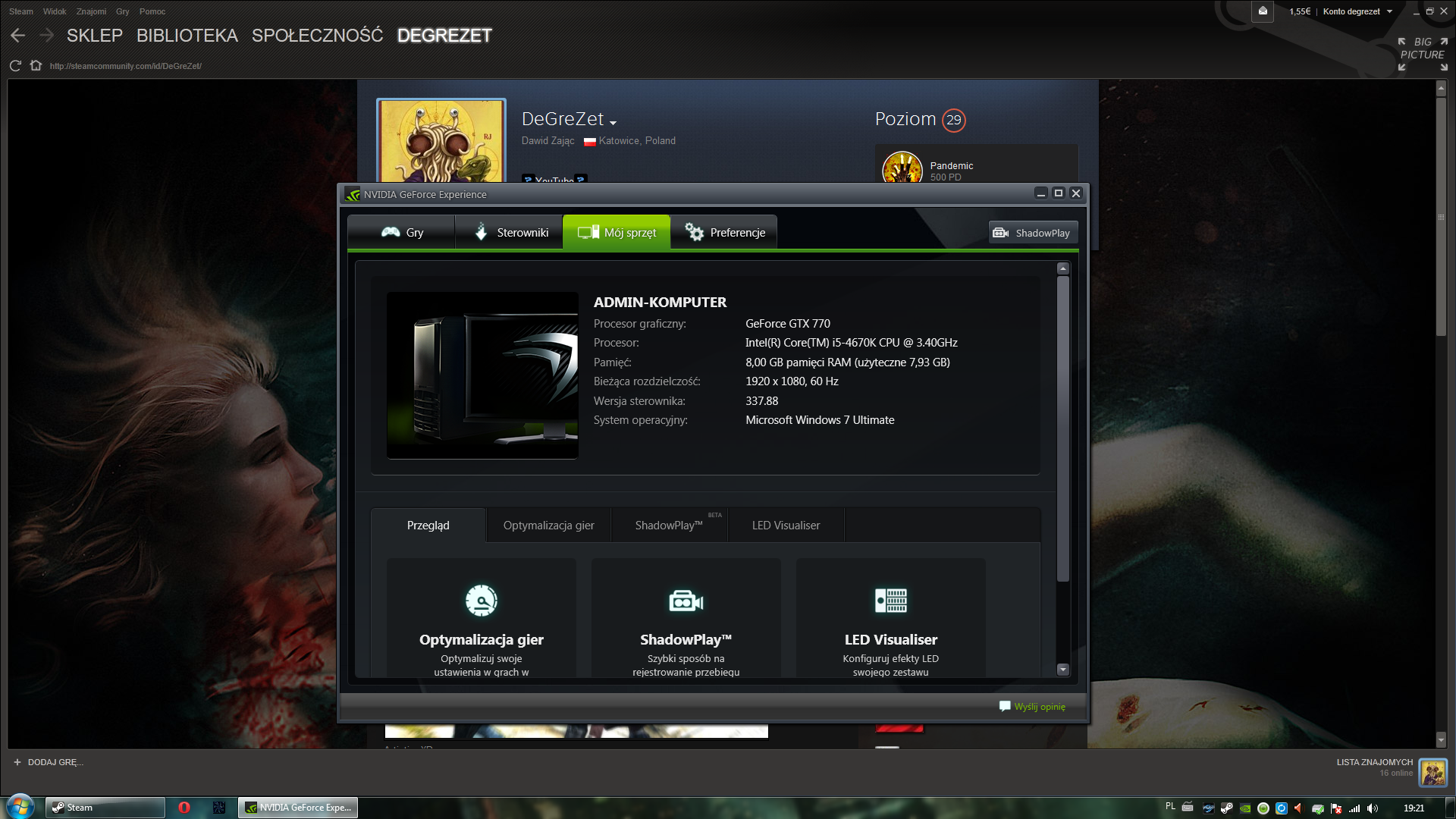Go back using Steam's back arrow

(18, 36)
